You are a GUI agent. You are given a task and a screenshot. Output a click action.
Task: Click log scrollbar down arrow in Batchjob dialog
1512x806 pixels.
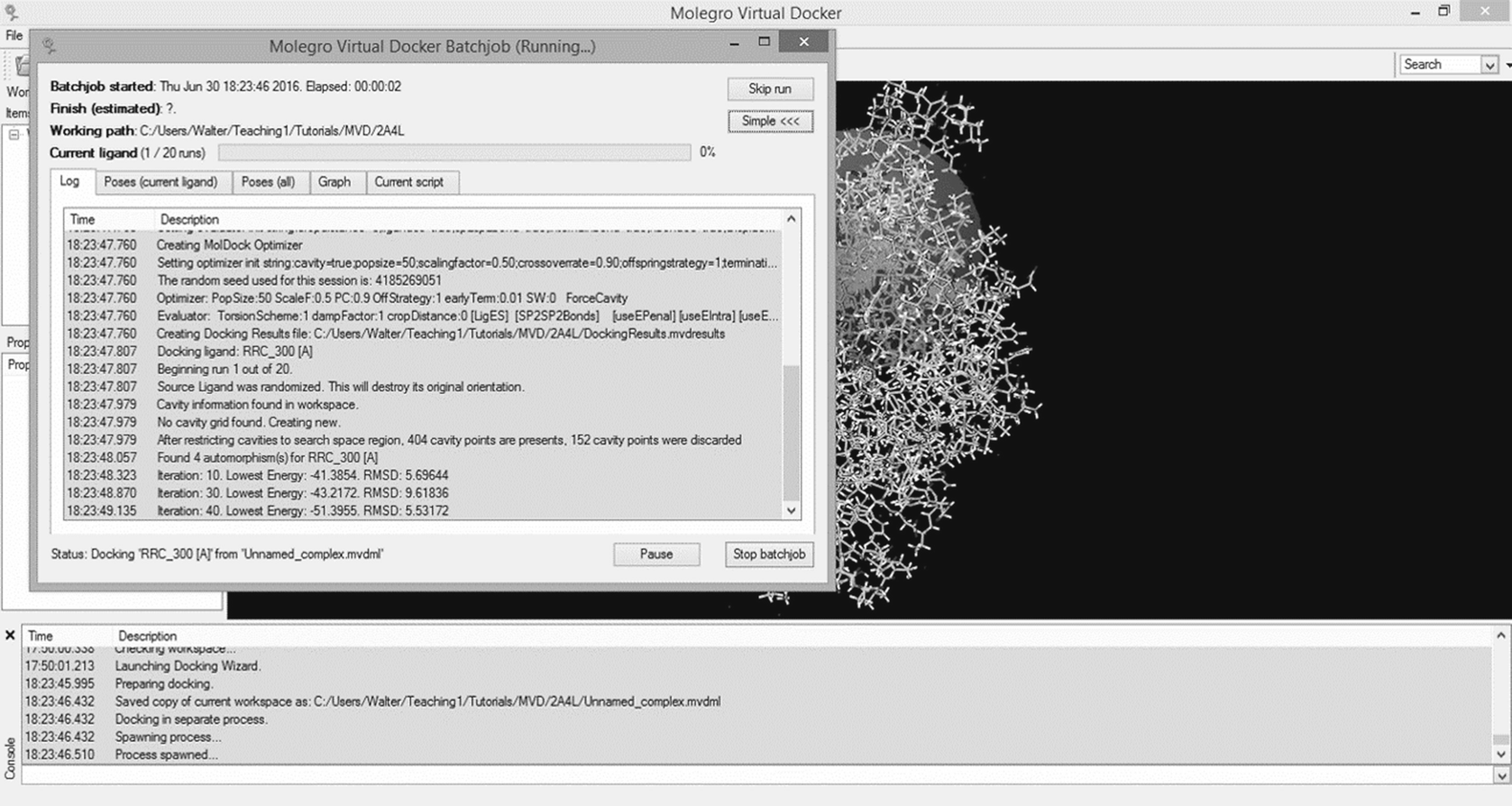click(x=791, y=510)
